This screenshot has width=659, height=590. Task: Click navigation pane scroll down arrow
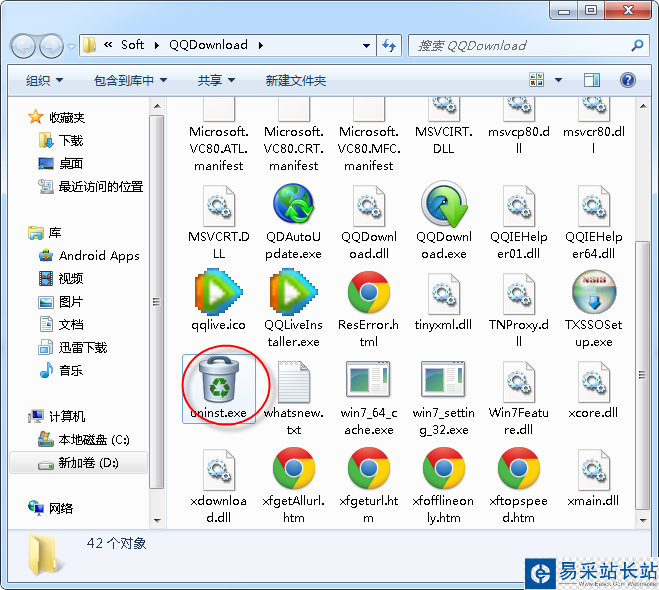click(157, 520)
